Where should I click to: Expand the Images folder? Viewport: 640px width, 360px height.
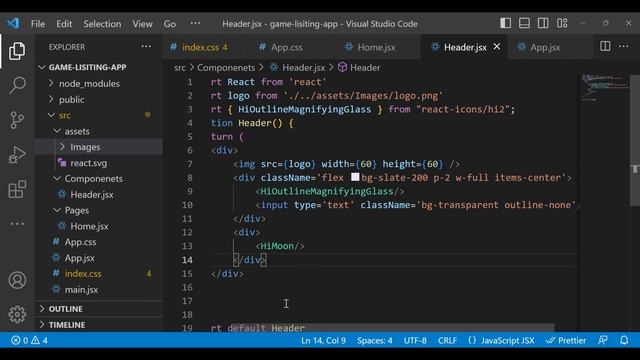click(85, 147)
